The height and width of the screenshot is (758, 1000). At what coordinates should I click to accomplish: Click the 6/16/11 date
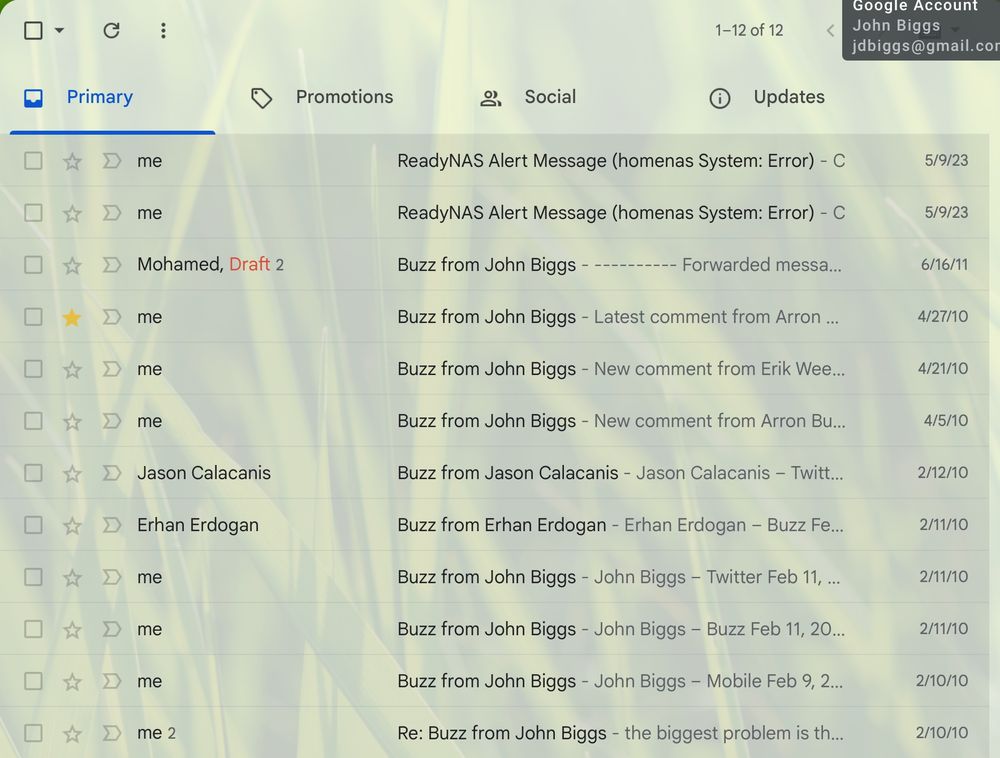pyautogui.click(x=944, y=265)
